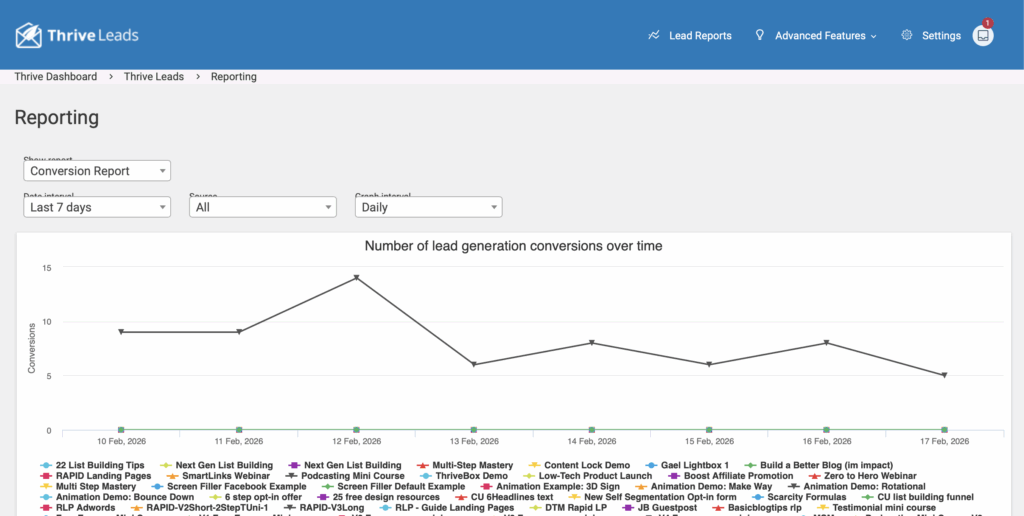Open the Lead Reports menu item
Image resolution: width=1024 pixels, height=516 pixels.
(700, 36)
